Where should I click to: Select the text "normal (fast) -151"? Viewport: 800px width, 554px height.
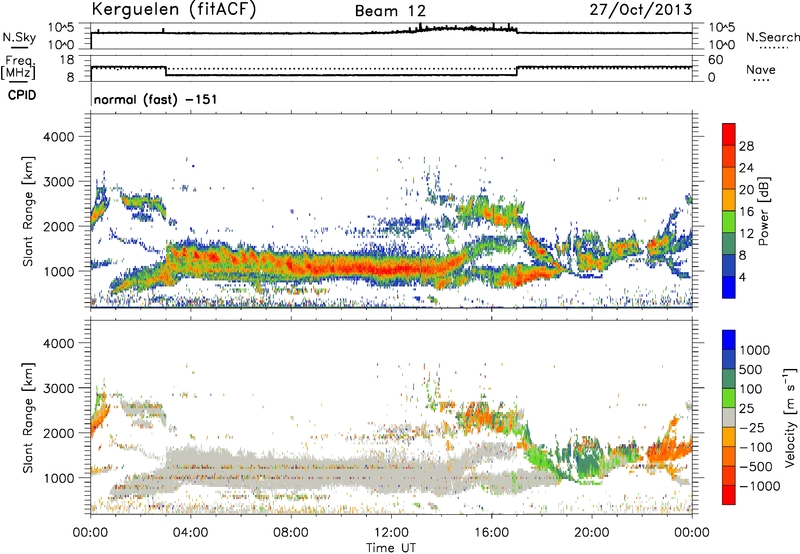coord(156,99)
